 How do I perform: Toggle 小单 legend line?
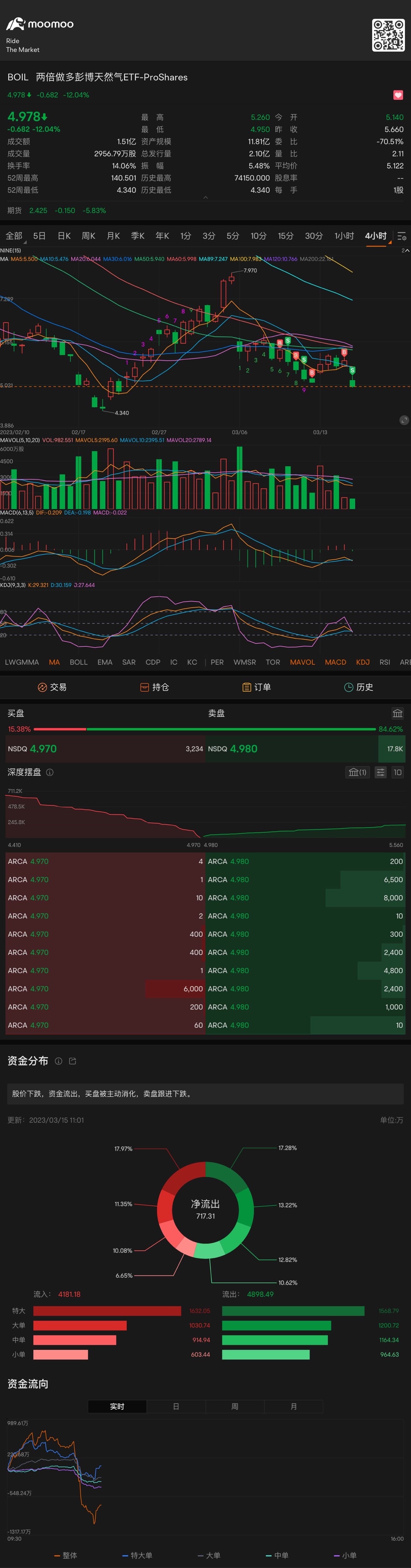(x=345, y=1555)
